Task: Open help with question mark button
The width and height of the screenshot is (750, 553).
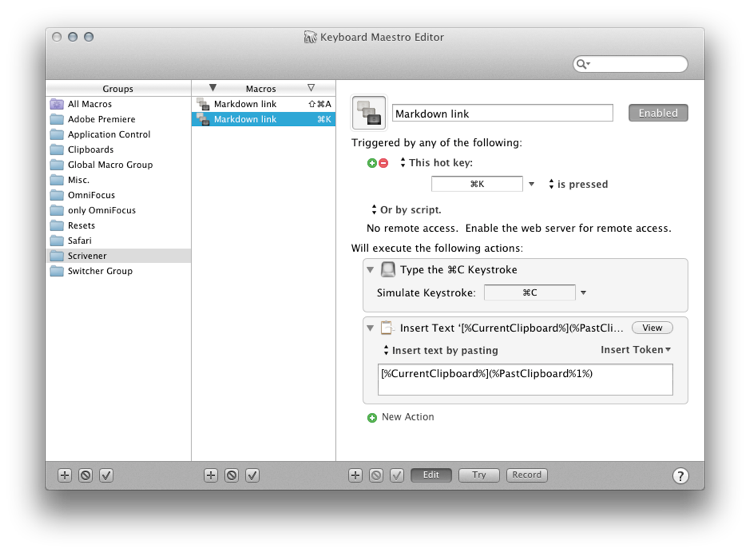Action: [680, 476]
